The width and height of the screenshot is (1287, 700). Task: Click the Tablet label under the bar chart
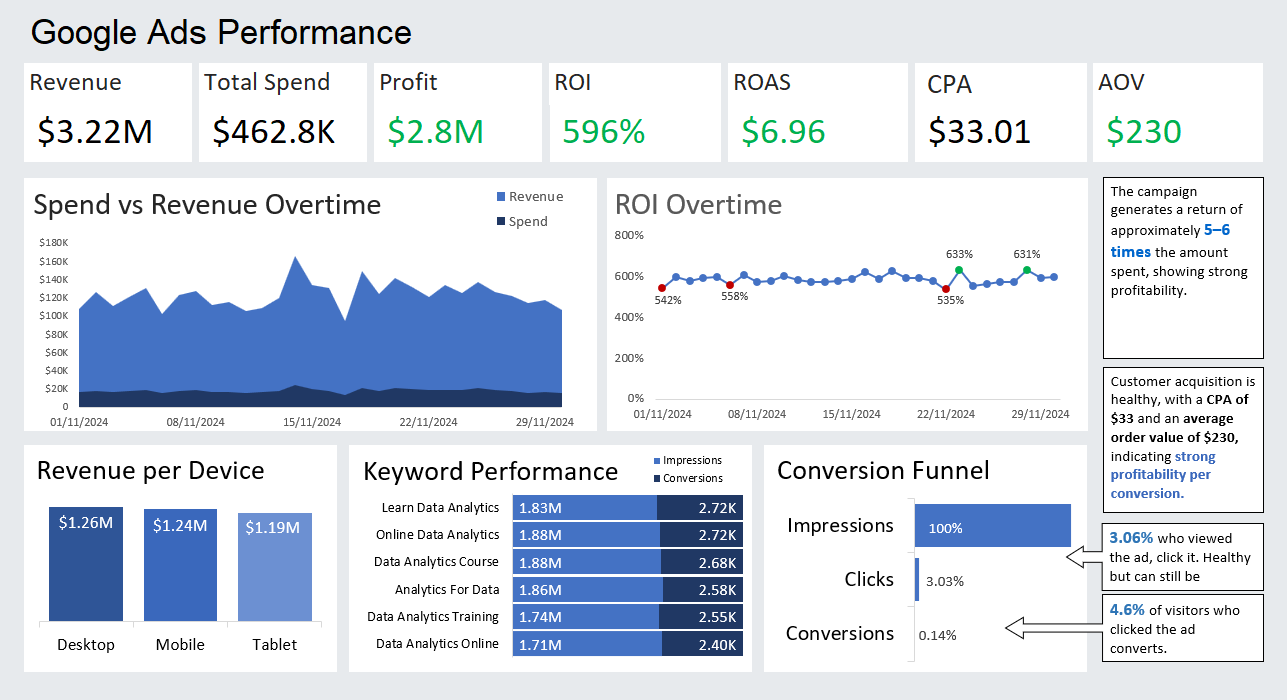(x=274, y=645)
